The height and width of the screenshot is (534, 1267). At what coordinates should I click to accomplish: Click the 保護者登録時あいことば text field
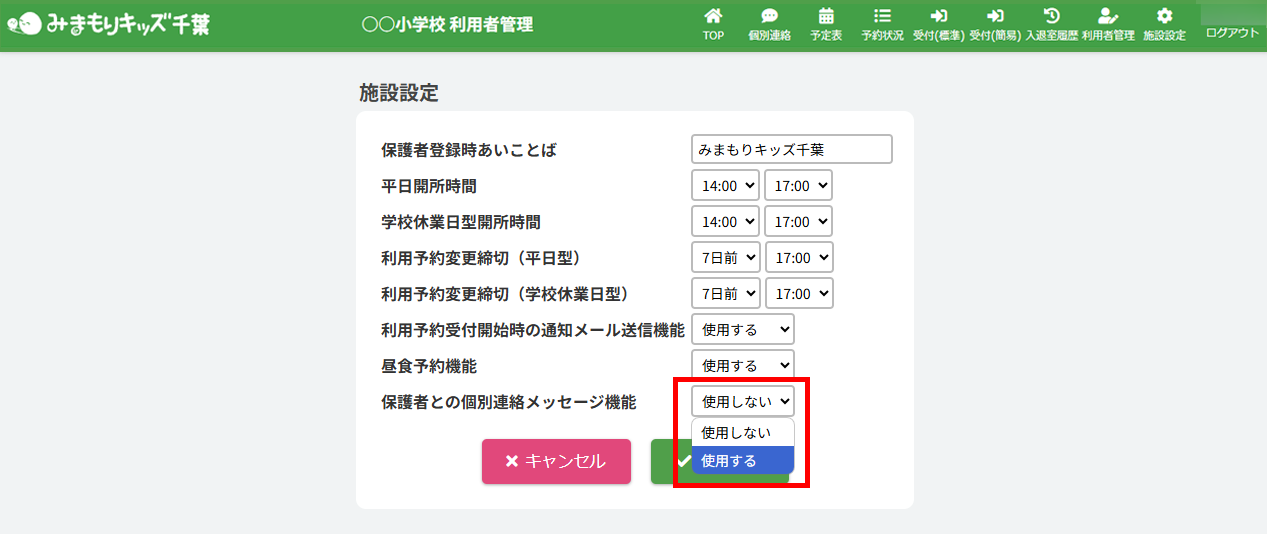(x=791, y=149)
